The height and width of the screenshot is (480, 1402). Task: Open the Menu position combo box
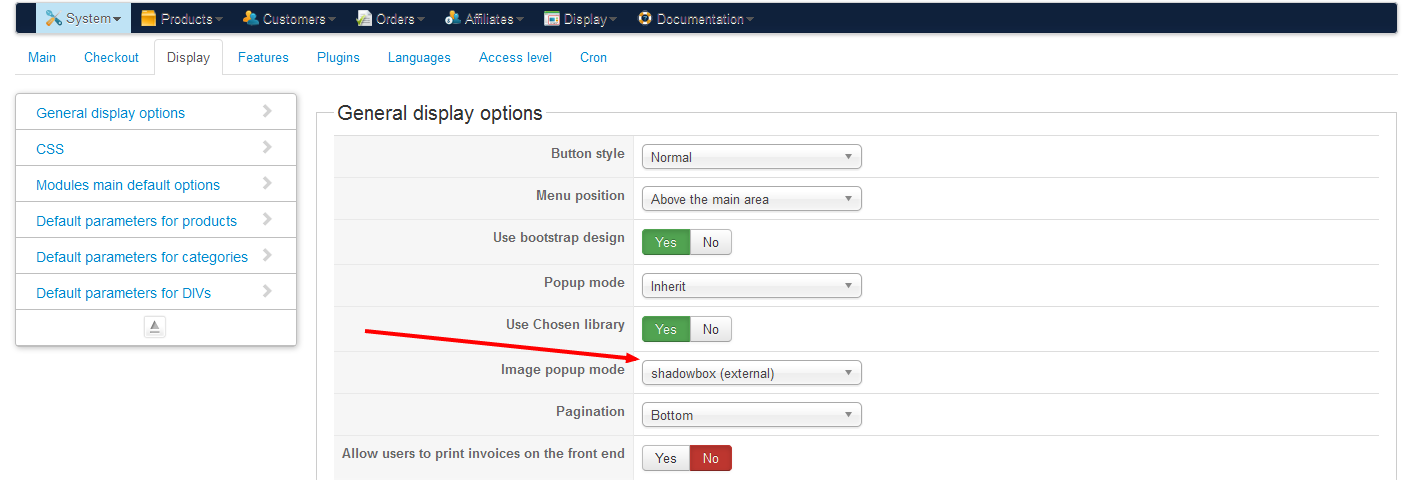(x=751, y=199)
